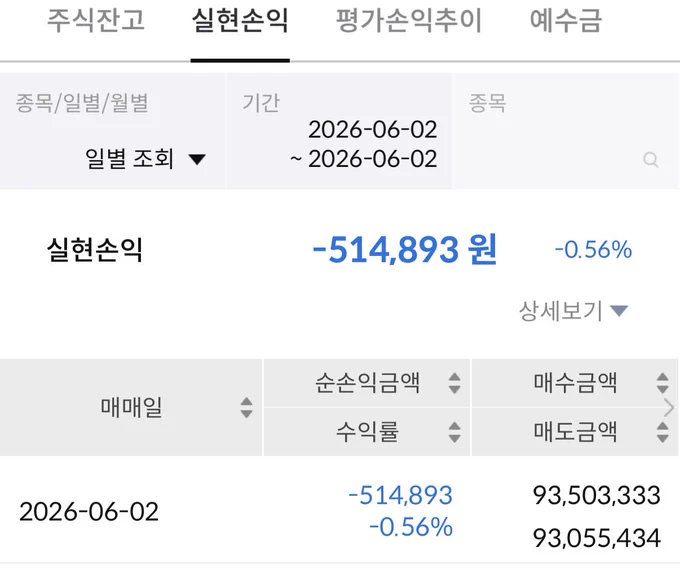Click the 순손익금액 column header label
The image size is (680, 586).
(367, 383)
